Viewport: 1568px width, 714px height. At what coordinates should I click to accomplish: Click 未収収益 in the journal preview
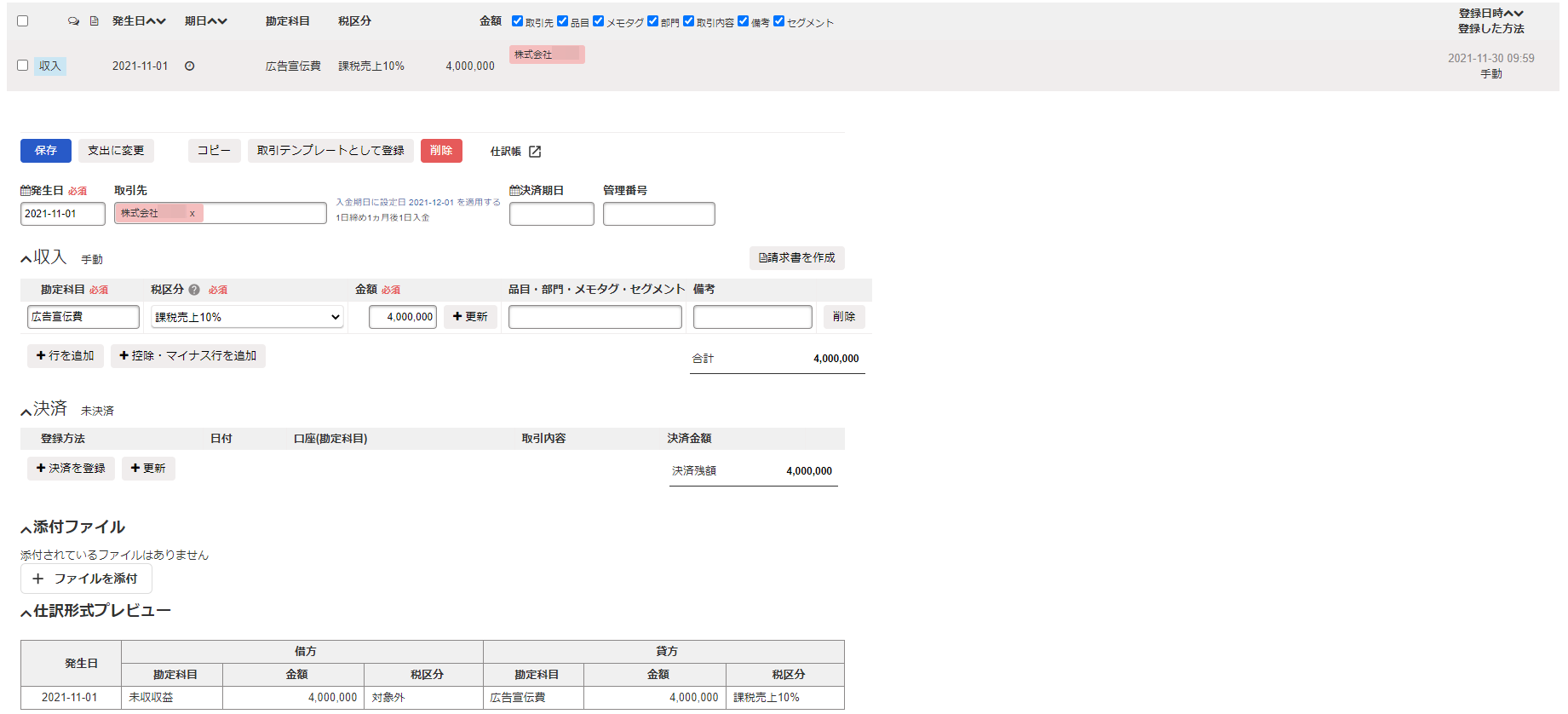pyautogui.click(x=151, y=698)
